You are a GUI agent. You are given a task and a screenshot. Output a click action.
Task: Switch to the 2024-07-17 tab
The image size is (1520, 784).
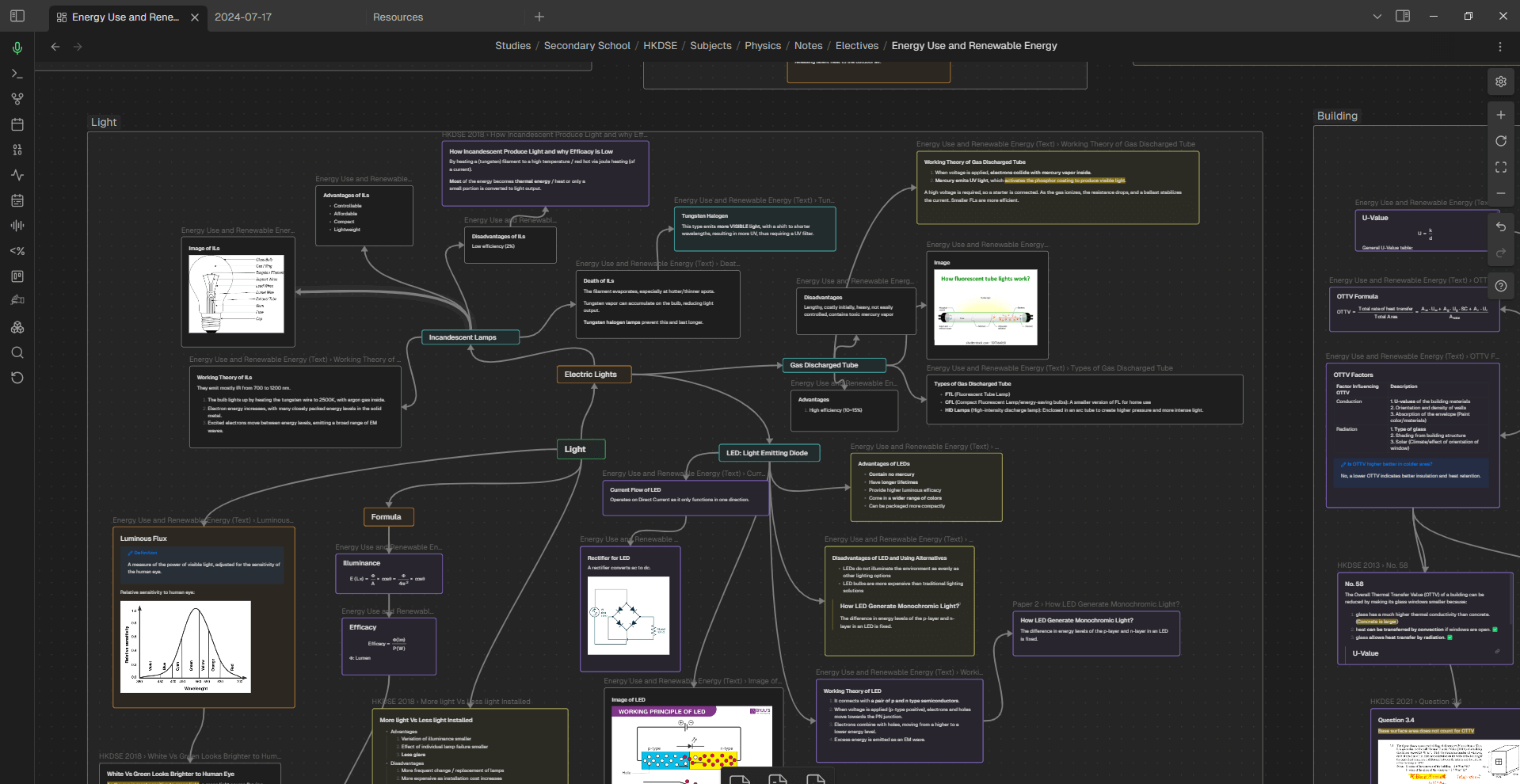tap(243, 17)
